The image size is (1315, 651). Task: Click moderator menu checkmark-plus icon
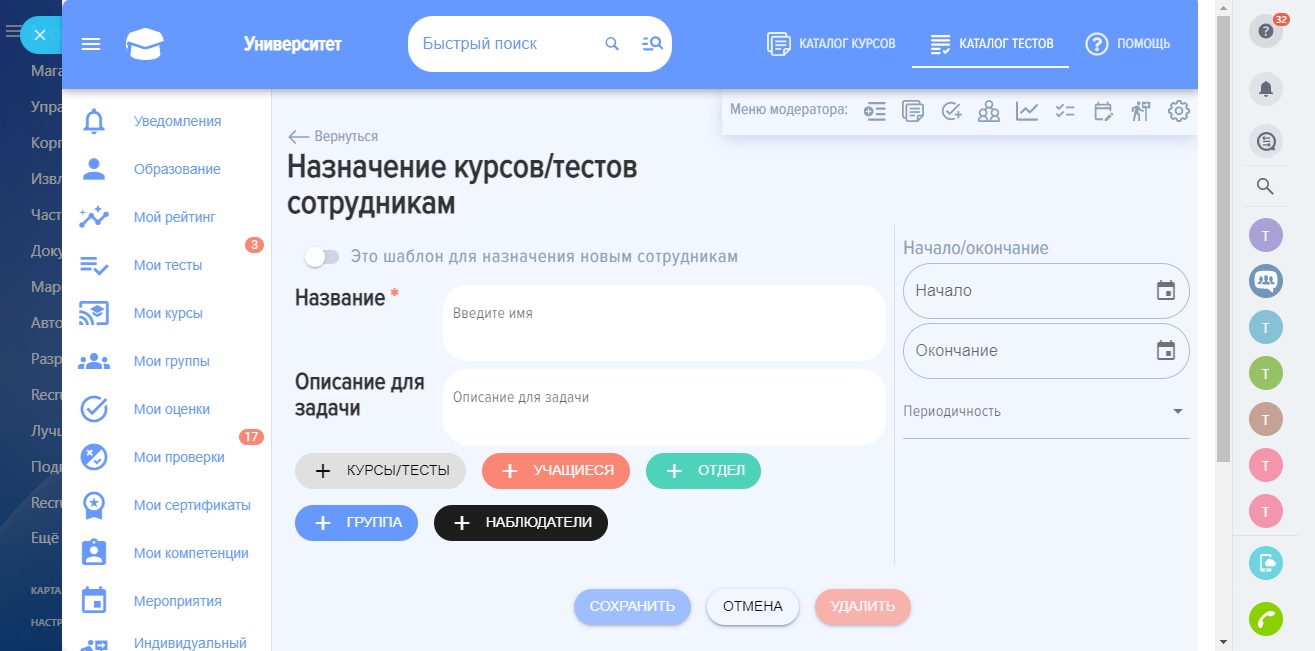pyautogui.click(x=951, y=111)
